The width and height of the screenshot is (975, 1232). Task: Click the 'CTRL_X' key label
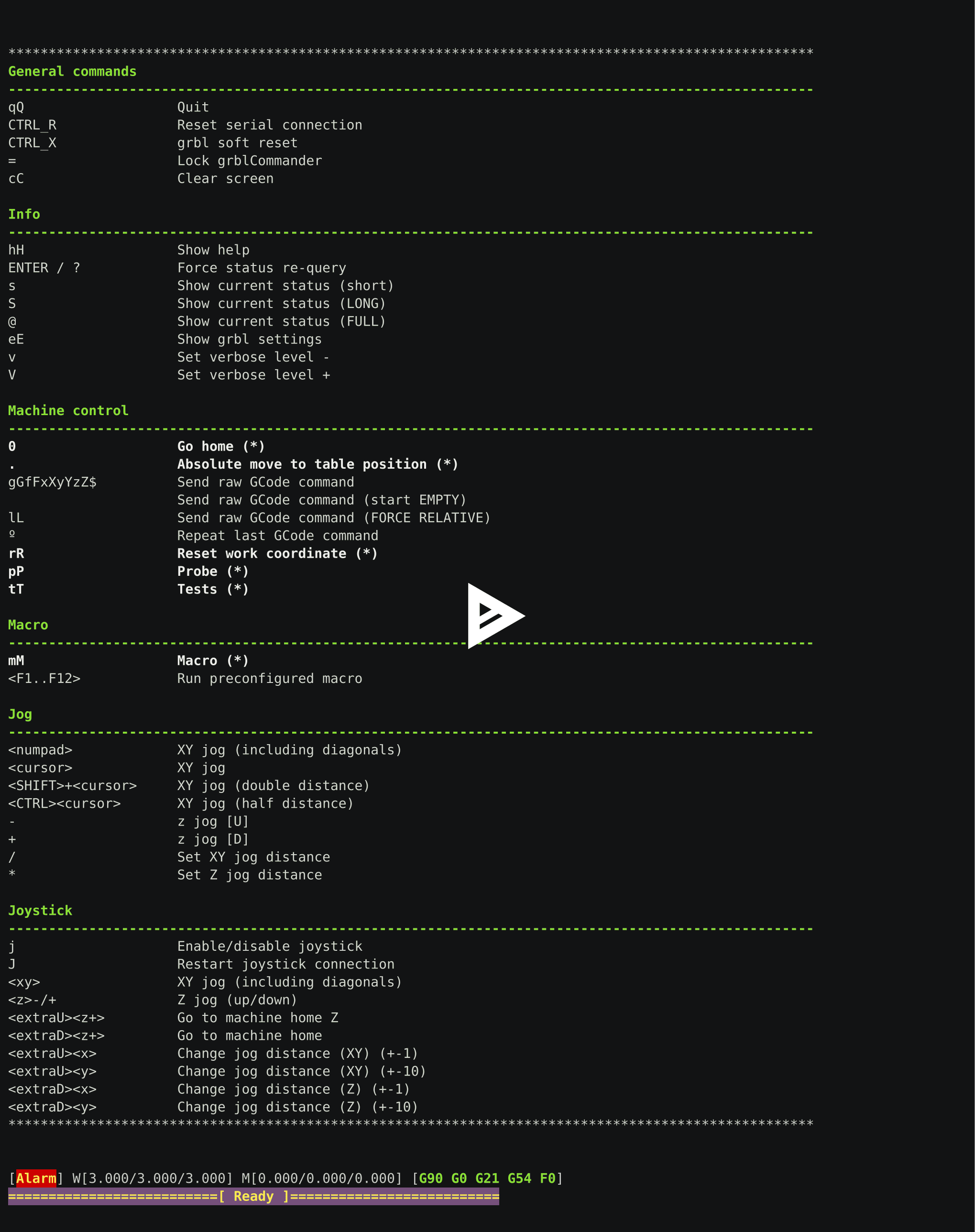pos(32,143)
